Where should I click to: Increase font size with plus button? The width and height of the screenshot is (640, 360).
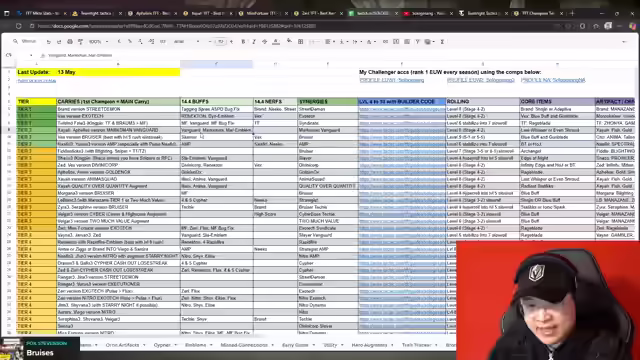pos(231,42)
